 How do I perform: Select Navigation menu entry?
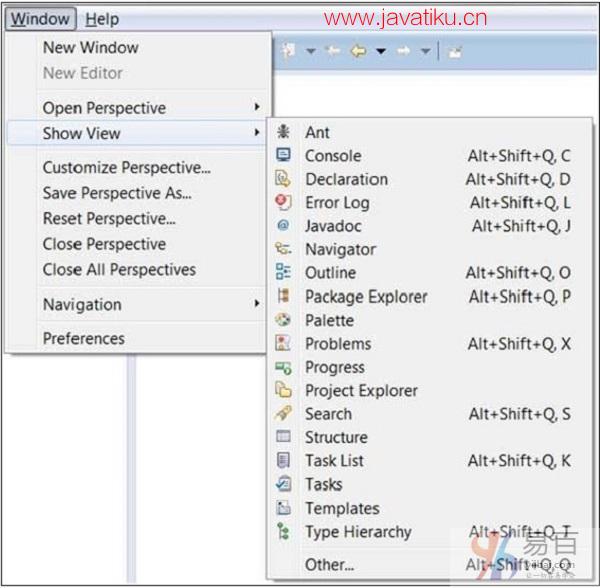137,305
